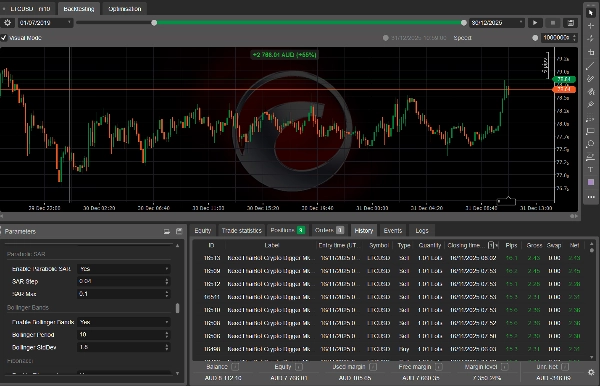The height and width of the screenshot is (386, 600).
Task: Select the Fibonacci retracement tool
Action: pyautogui.click(x=591, y=119)
